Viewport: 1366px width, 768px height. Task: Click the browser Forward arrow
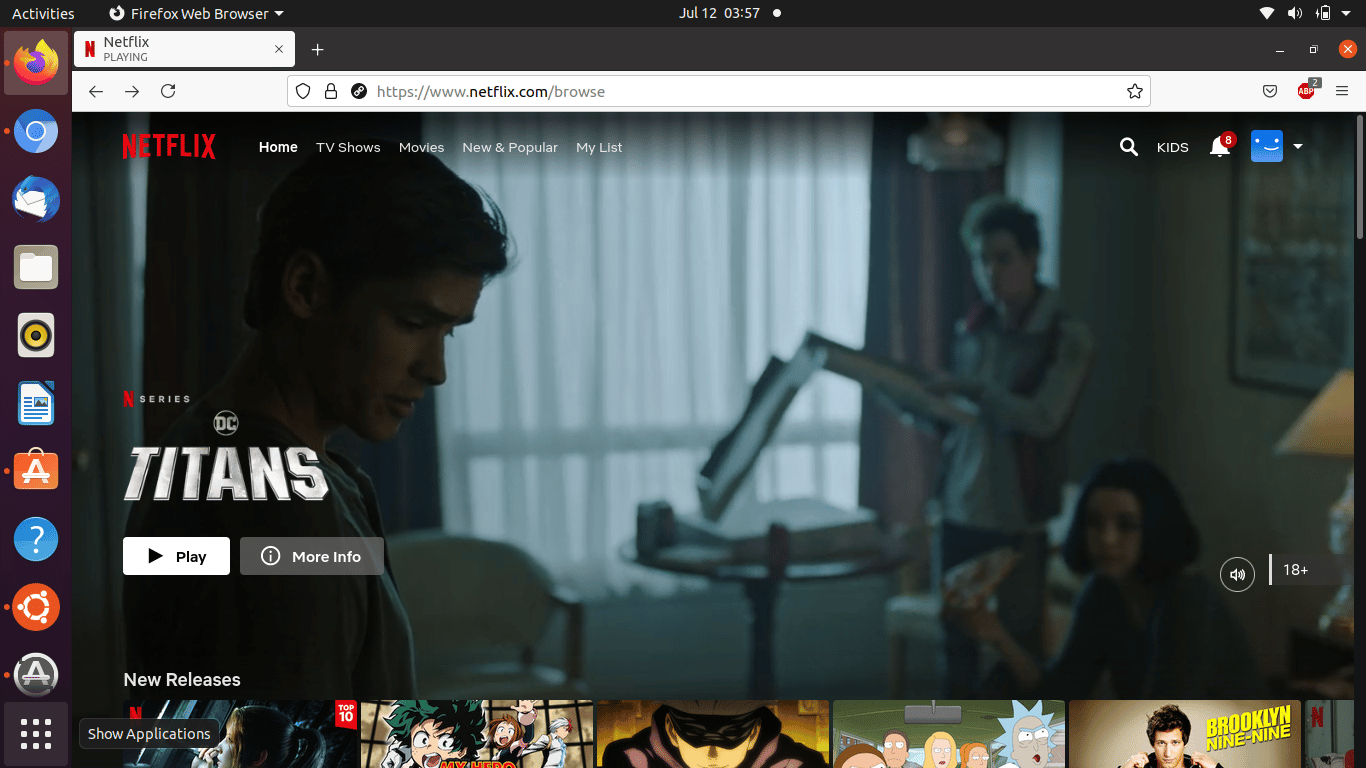tap(132, 91)
